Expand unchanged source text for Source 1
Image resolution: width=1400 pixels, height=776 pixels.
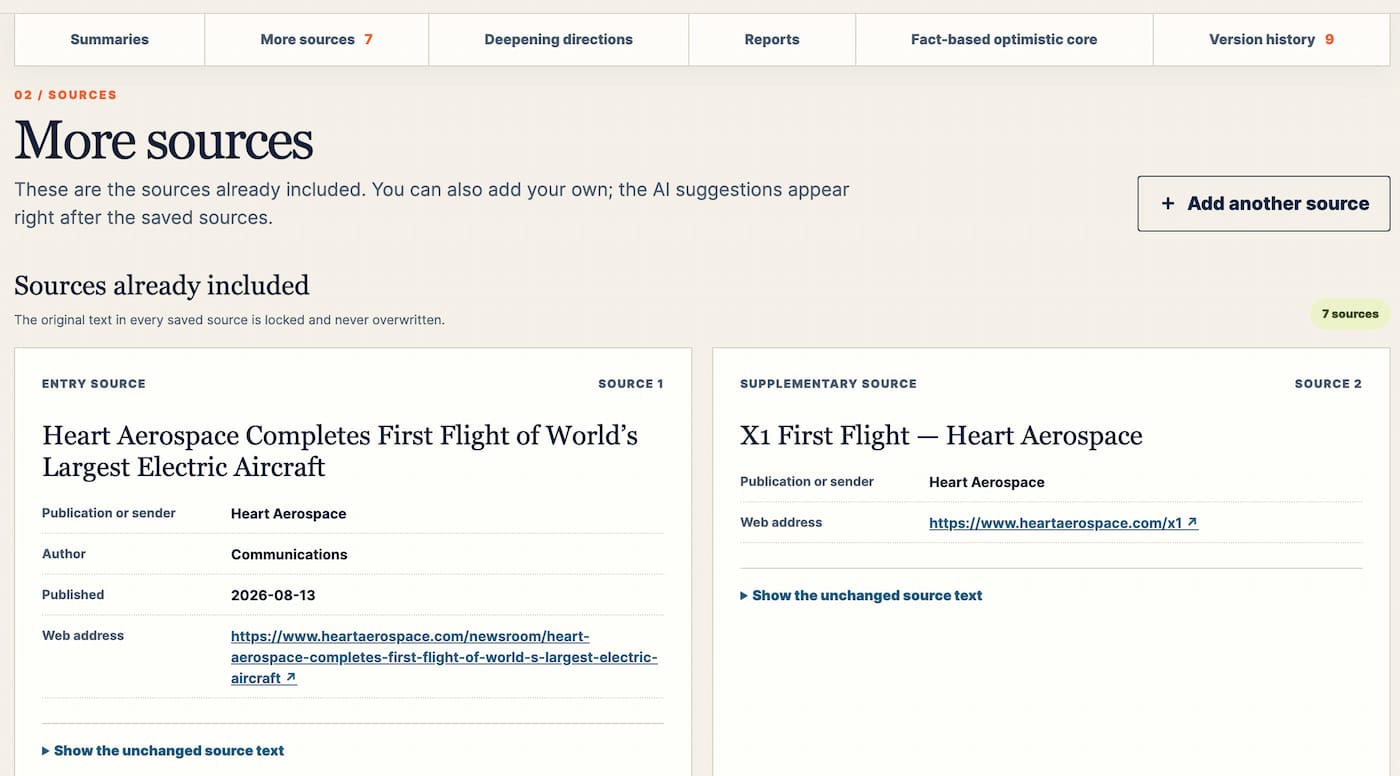point(163,751)
